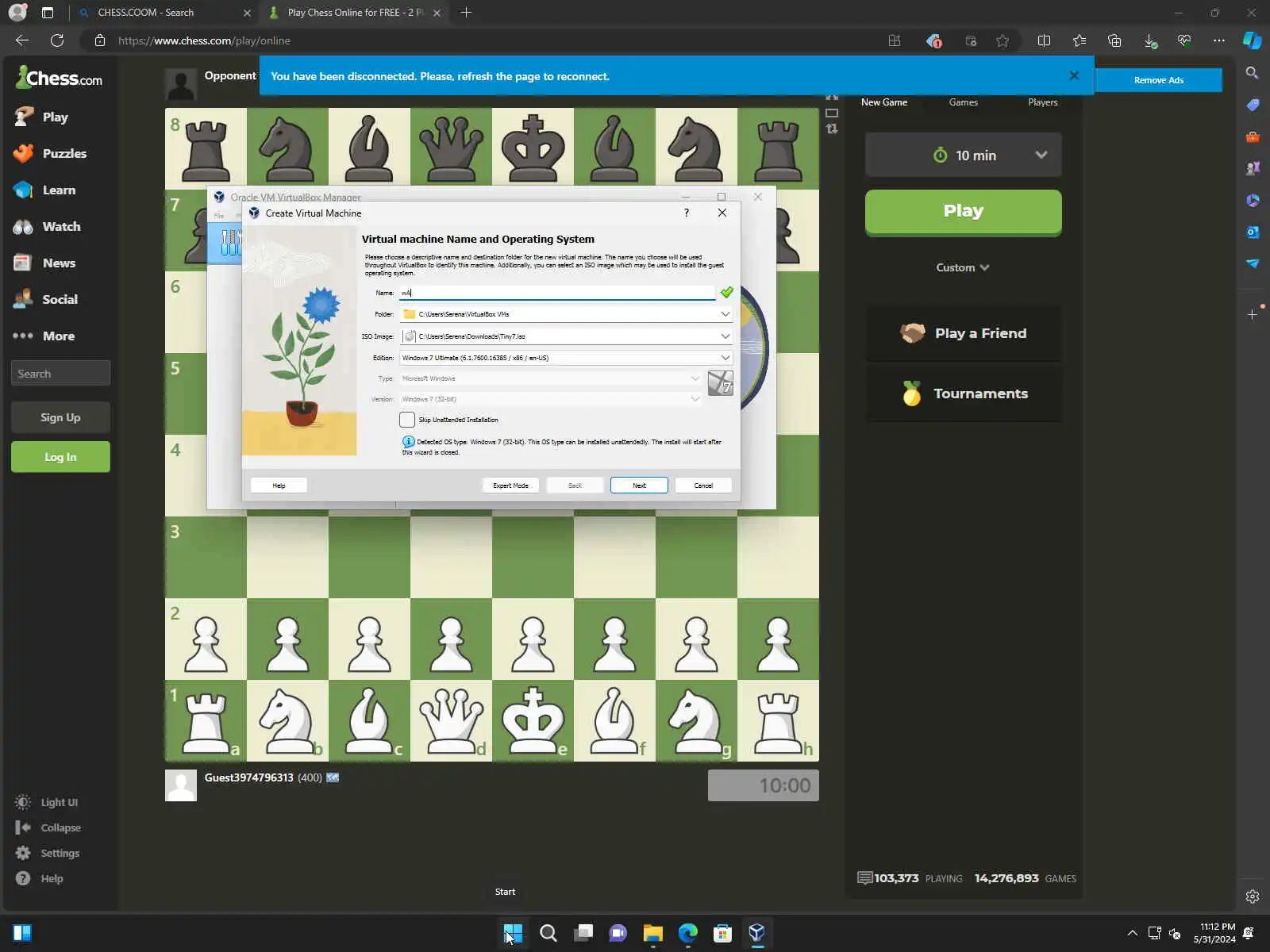Viewport: 1270px width, 952px height.
Task: Click the Log In button
Action: point(60,457)
